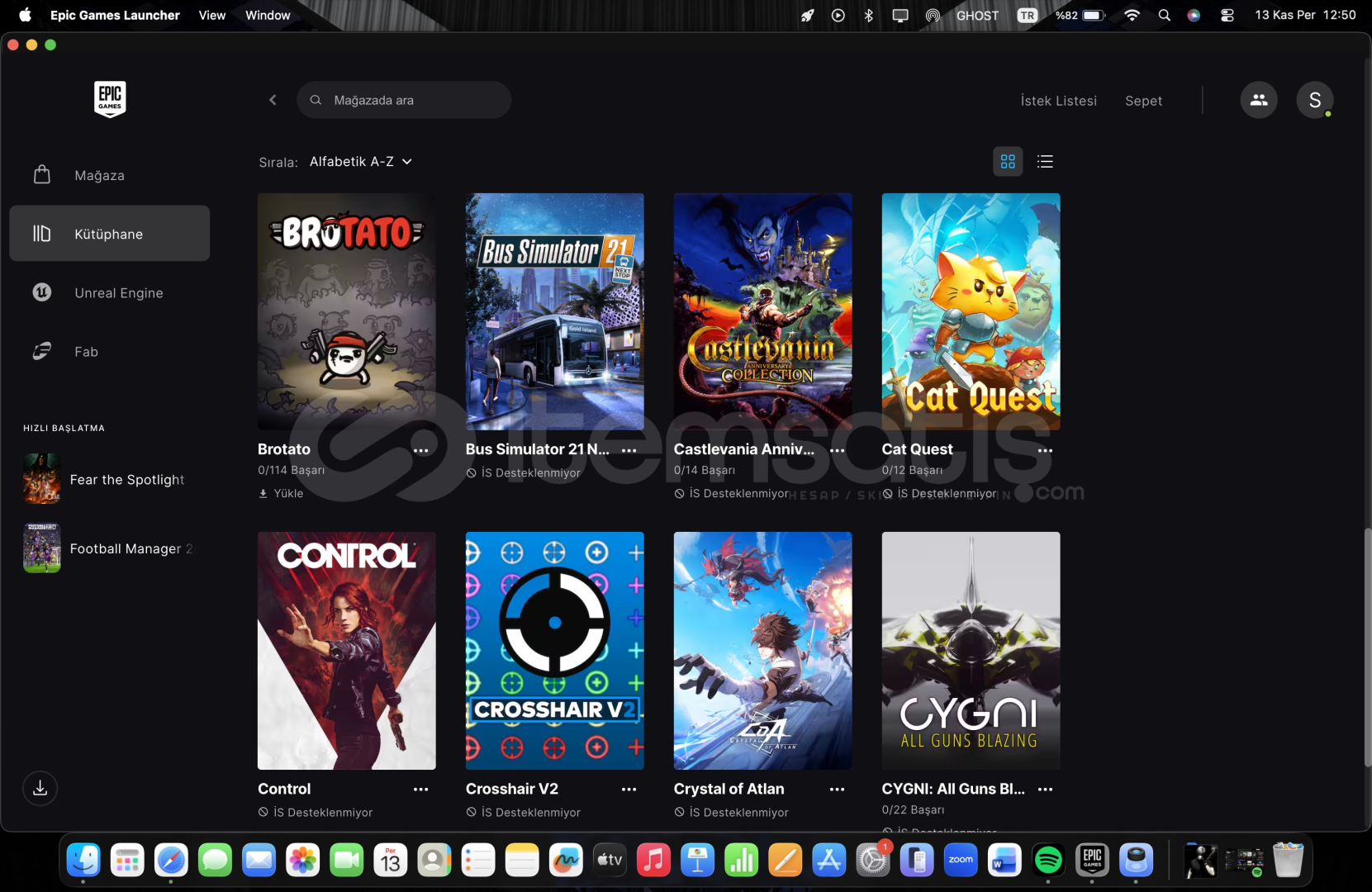Click the Epic Games logo
1372x892 pixels.
click(x=110, y=99)
